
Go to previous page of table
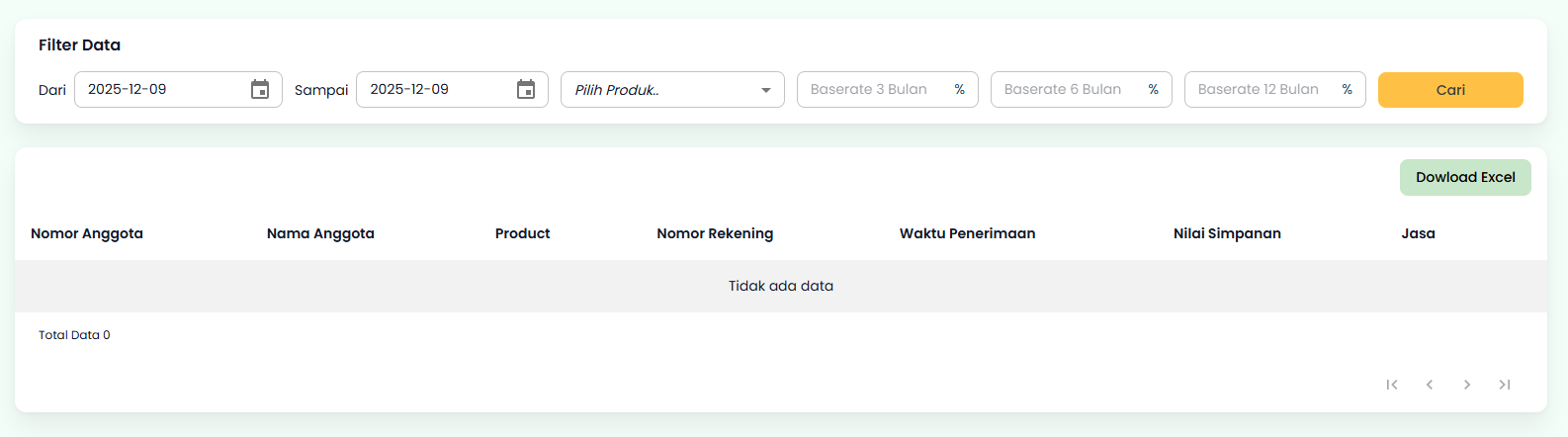(1430, 385)
